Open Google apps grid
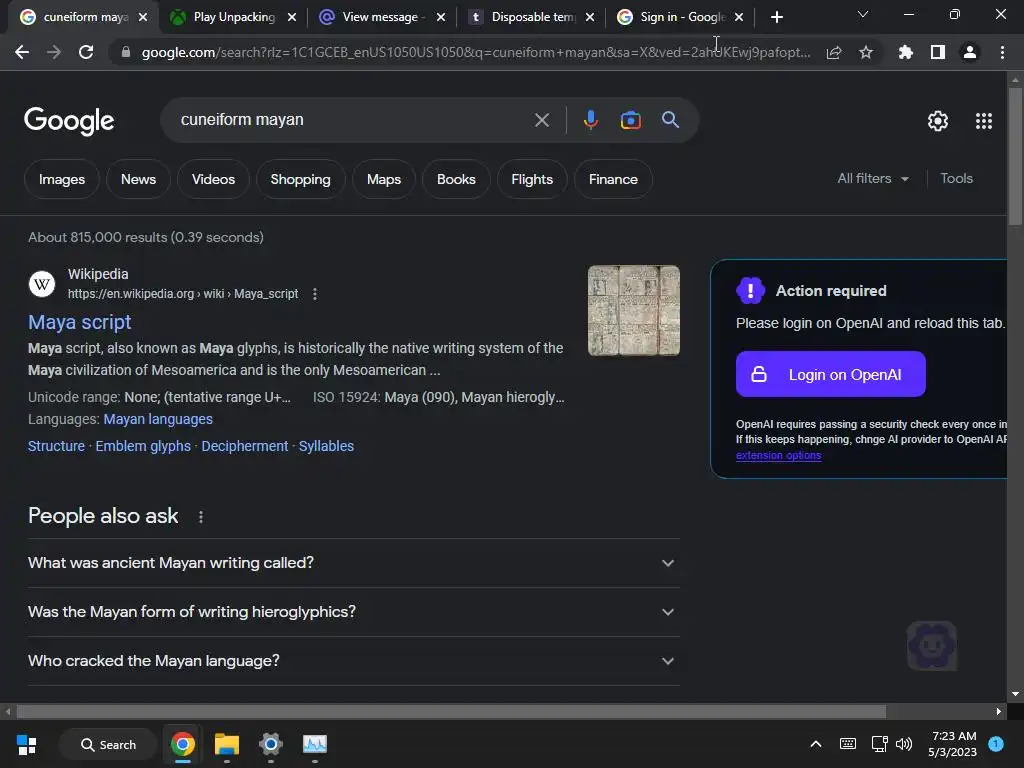This screenshot has height=768, width=1024. click(984, 121)
